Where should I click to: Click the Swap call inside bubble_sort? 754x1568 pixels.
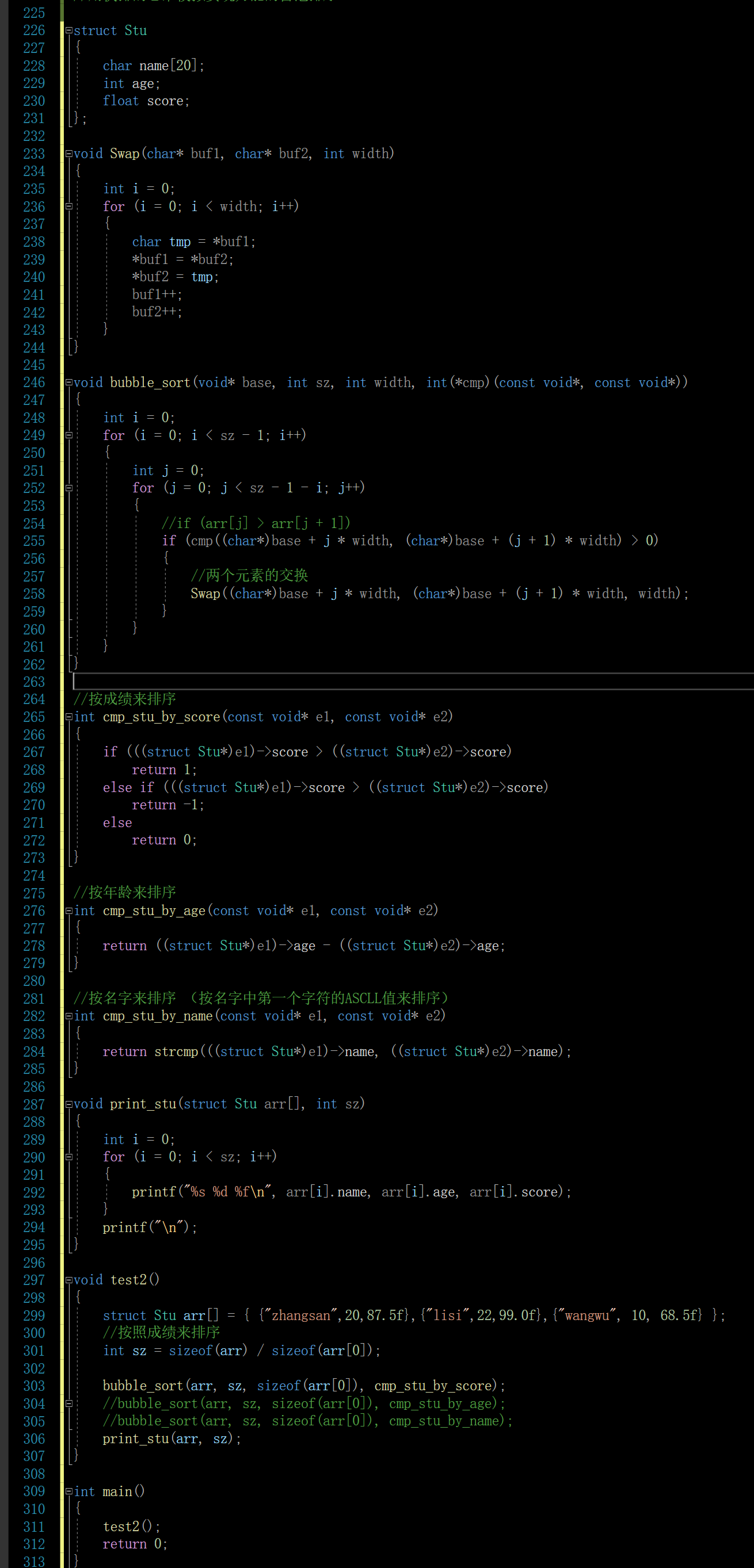(440, 594)
